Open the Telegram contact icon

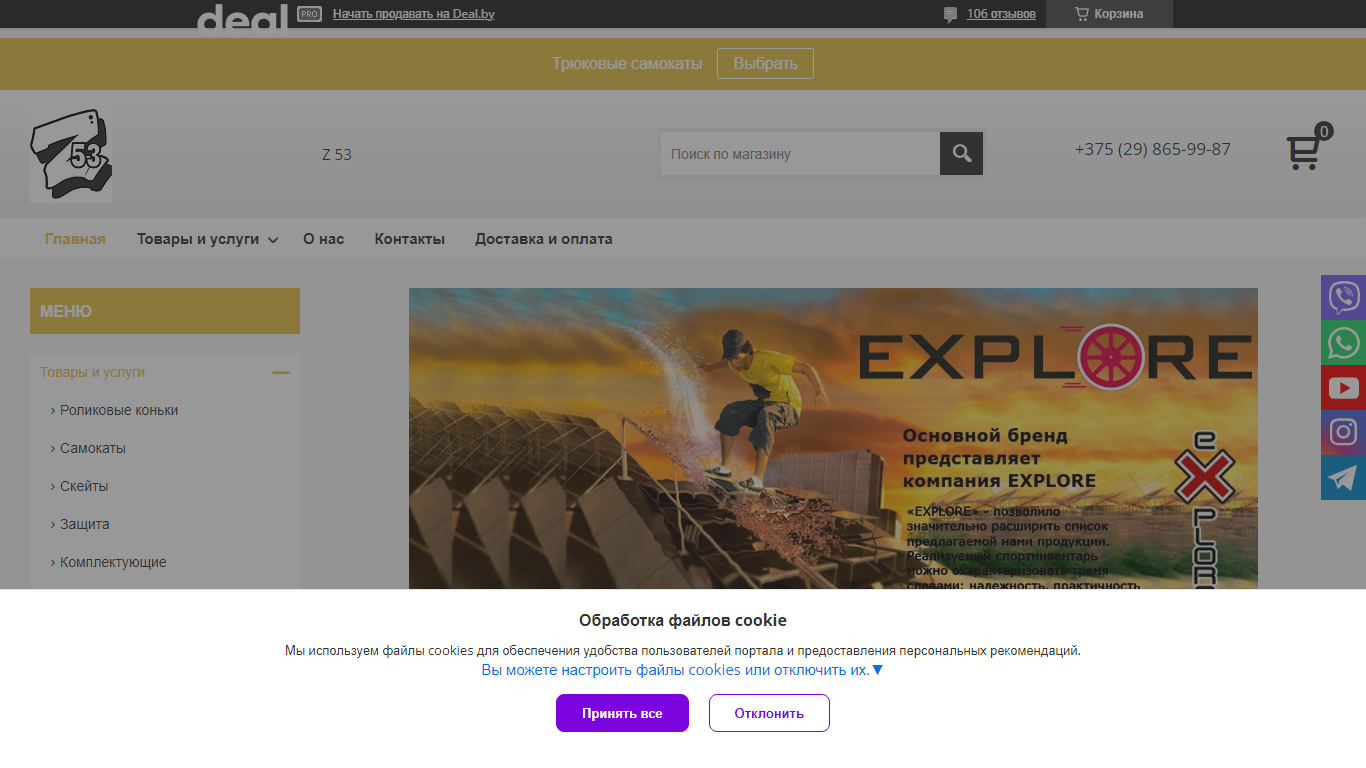tap(1343, 477)
